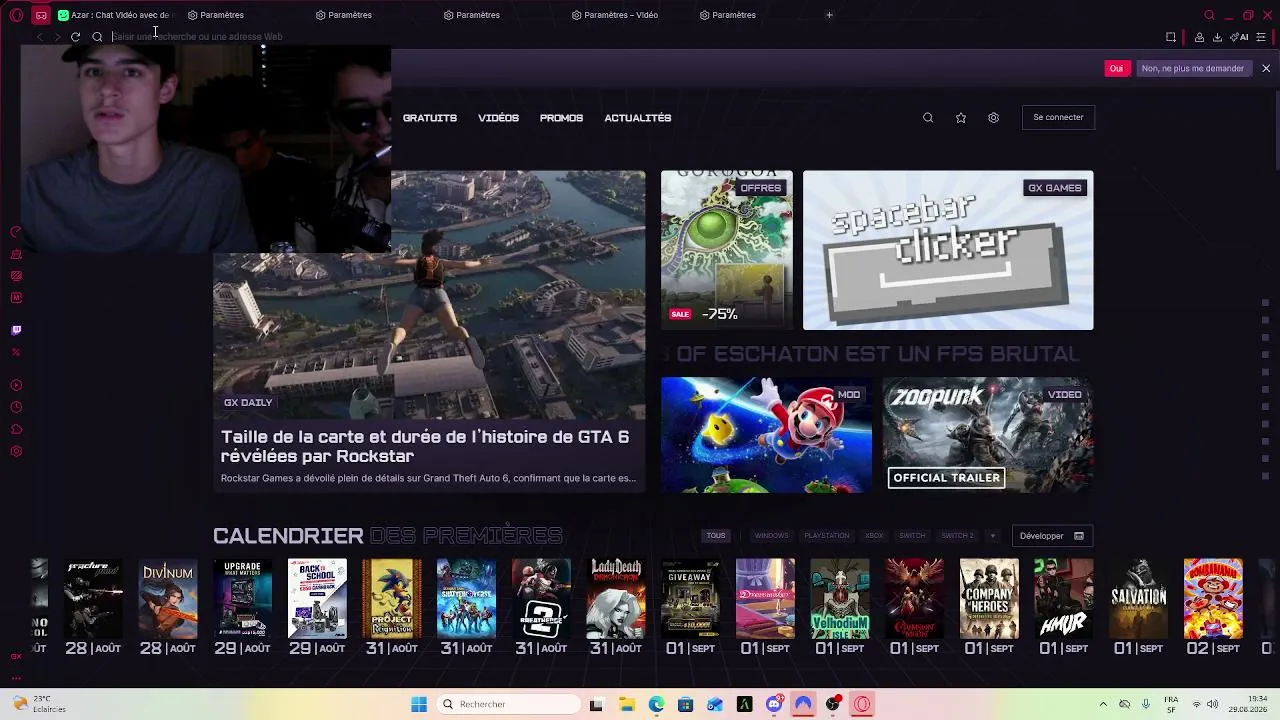Open the profile icon in the toolbar
The height and width of the screenshot is (720, 1280).
1199,37
